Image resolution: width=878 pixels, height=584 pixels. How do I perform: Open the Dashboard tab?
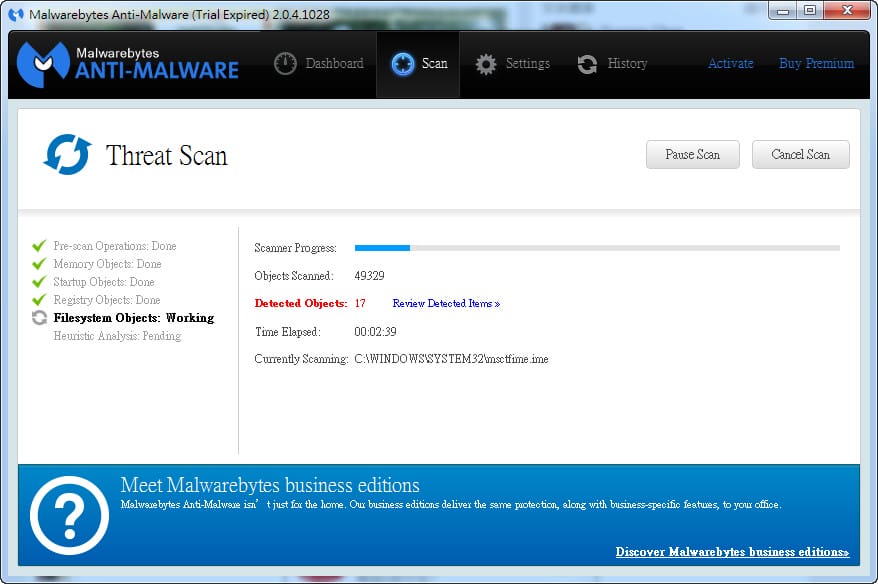tap(319, 64)
